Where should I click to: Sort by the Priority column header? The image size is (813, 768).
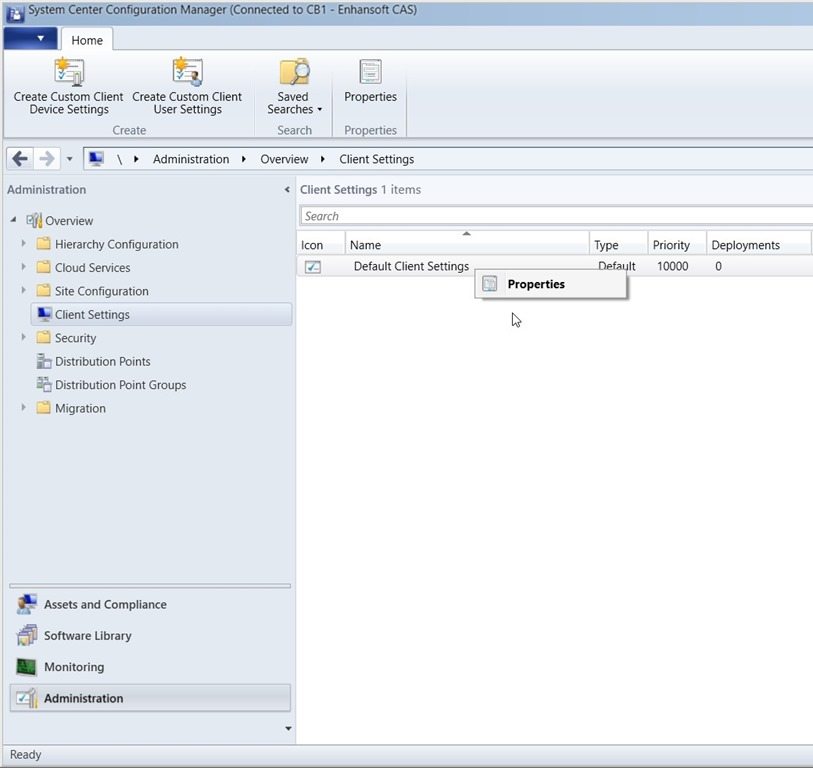677,245
